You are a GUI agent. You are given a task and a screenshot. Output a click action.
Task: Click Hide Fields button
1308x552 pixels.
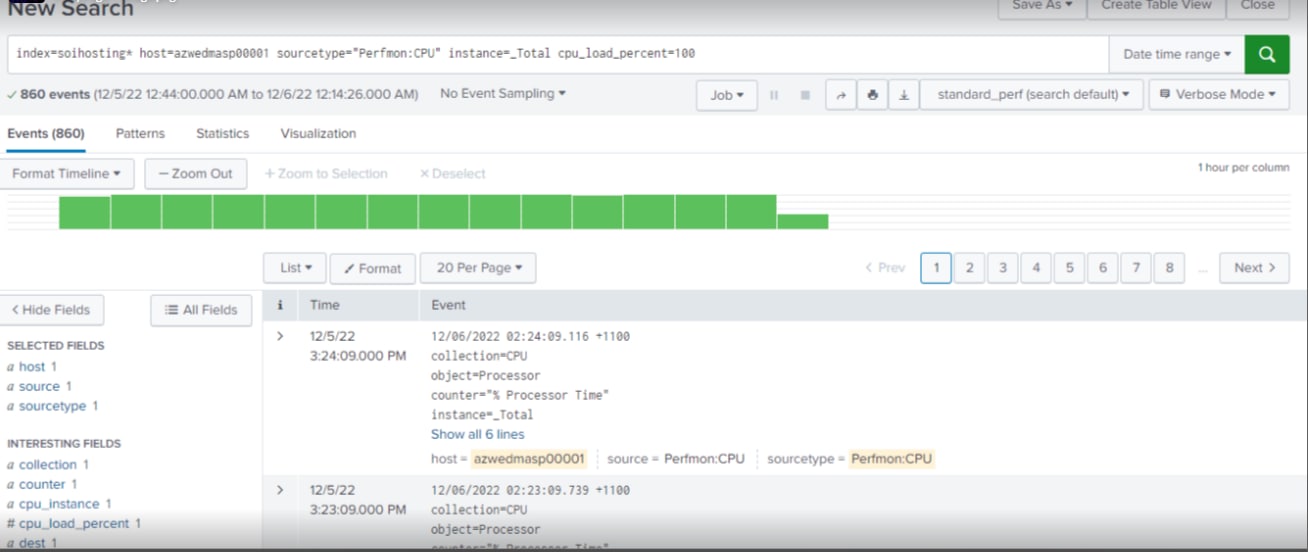(51, 310)
